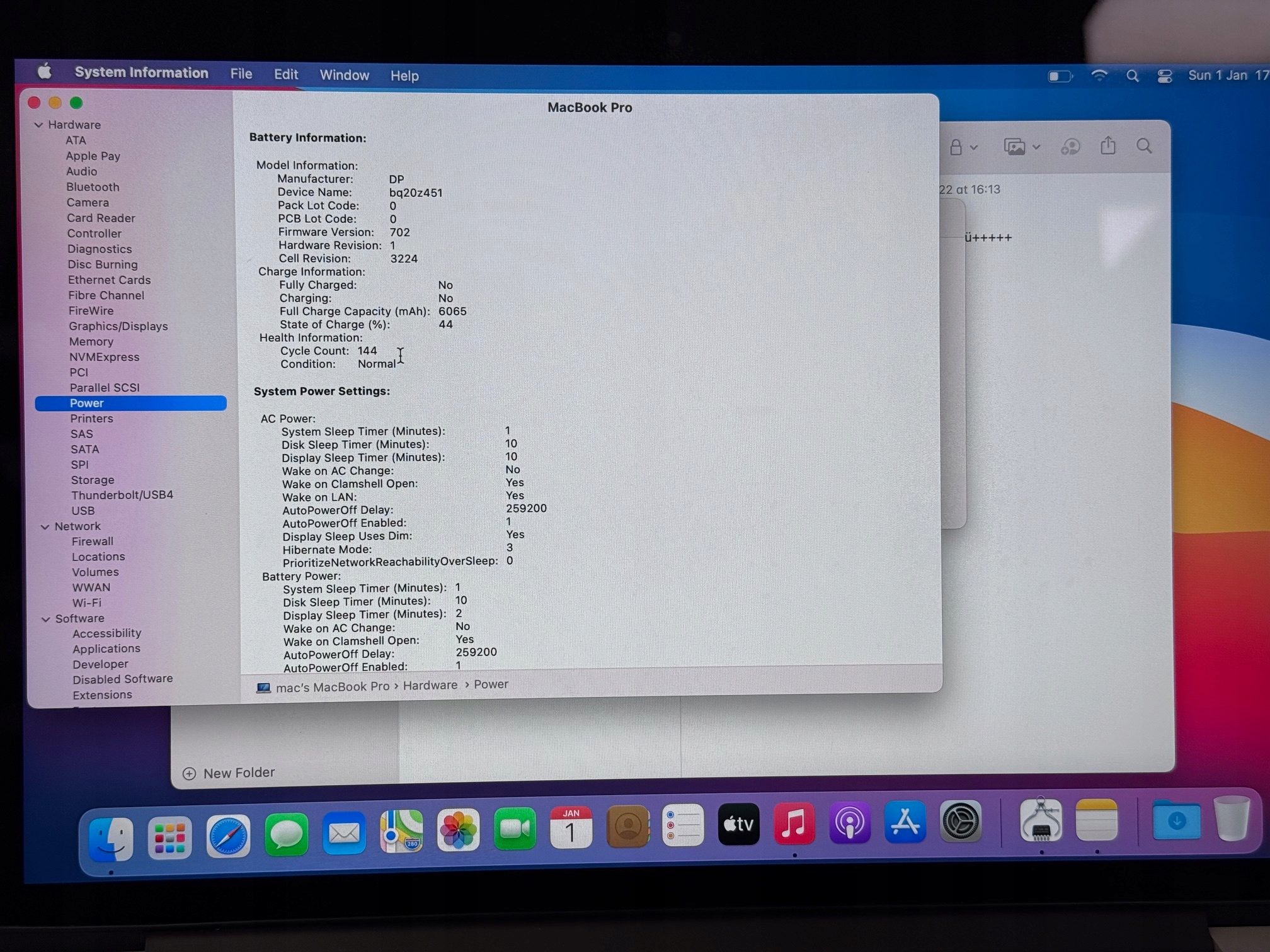This screenshot has height=952, width=1270.
Task: Open FaceTime from the Dock
Action: 515,829
